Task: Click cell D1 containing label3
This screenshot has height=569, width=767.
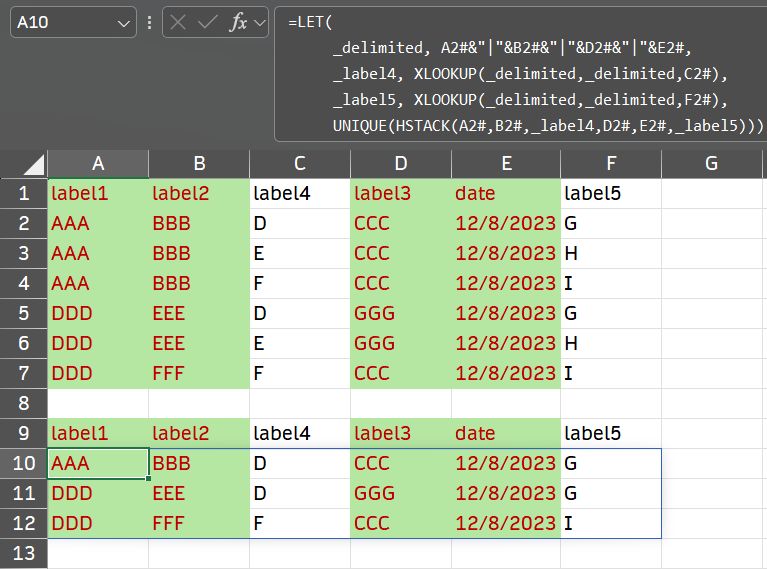Action: pyautogui.click(x=401, y=194)
